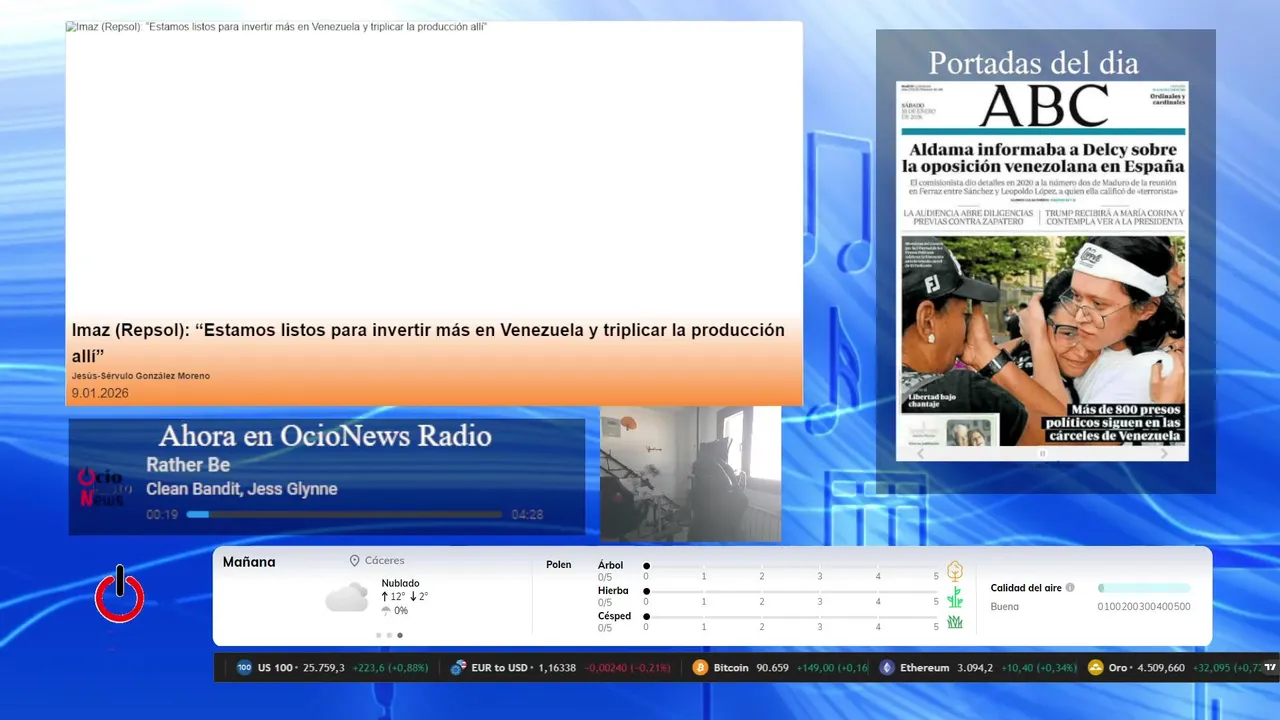Click the red power button icon
Viewport: 1280px width, 720px height.
coord(120,594)
